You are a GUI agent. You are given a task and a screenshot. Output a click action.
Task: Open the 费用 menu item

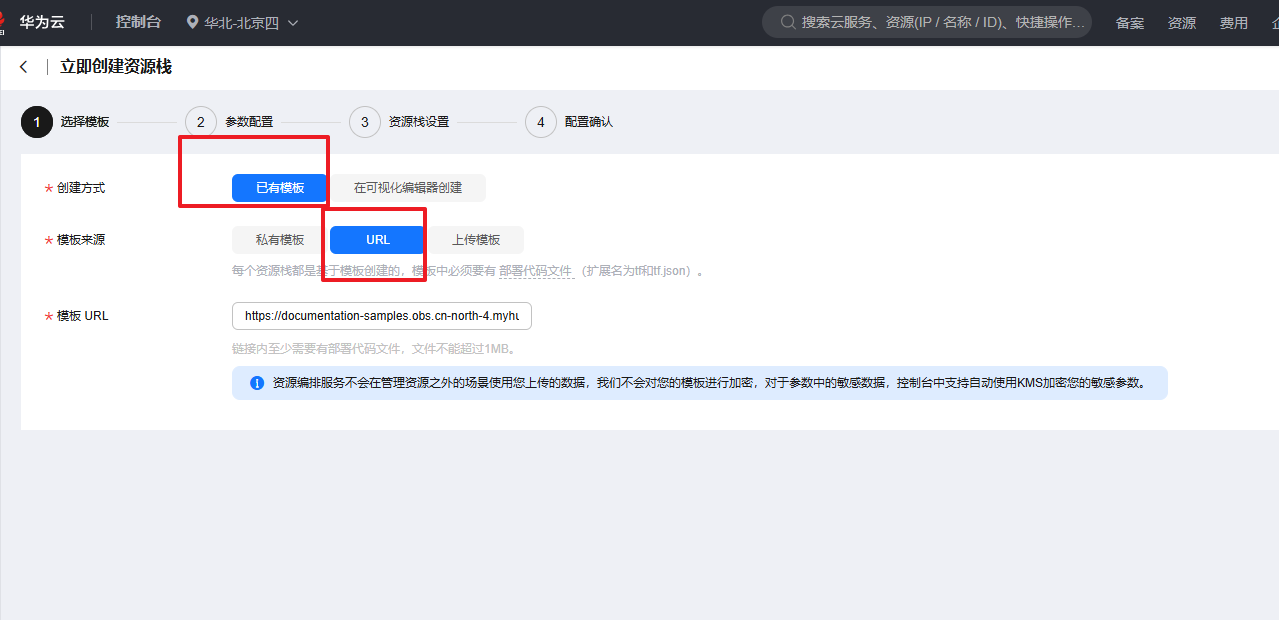[x=1234, y=23]
